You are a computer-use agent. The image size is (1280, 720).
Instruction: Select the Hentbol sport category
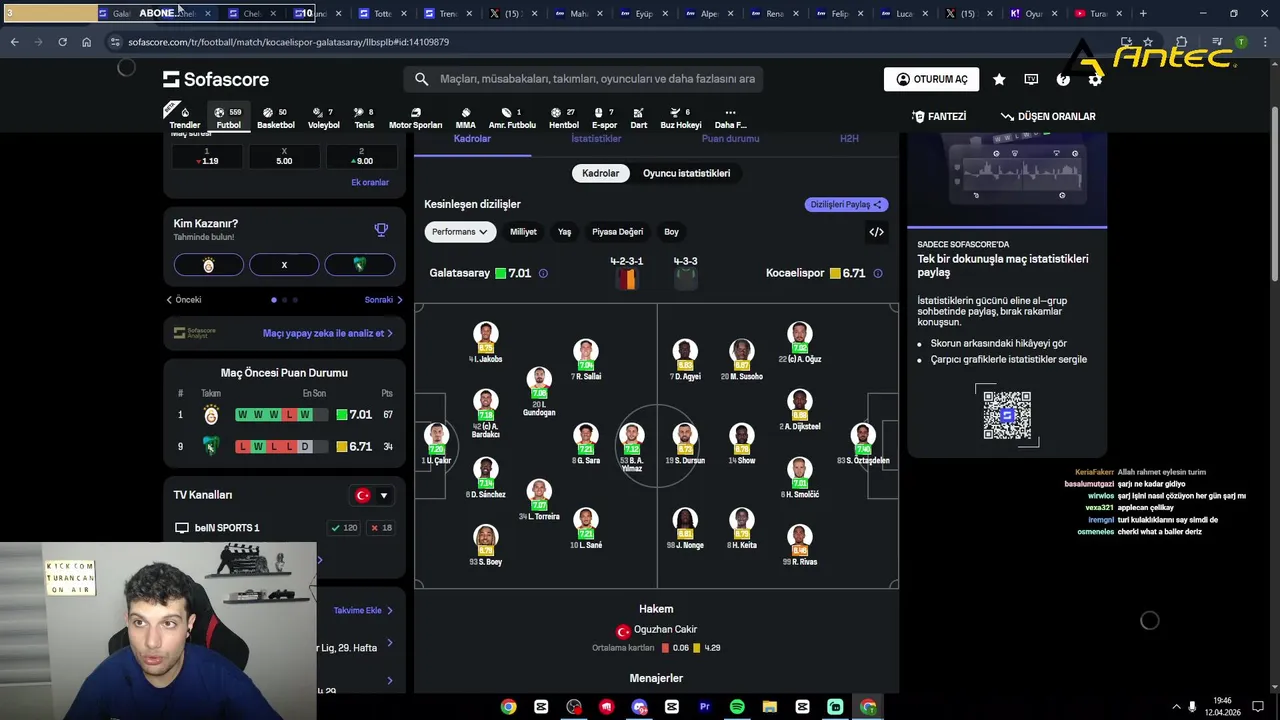tap(563, 118)
